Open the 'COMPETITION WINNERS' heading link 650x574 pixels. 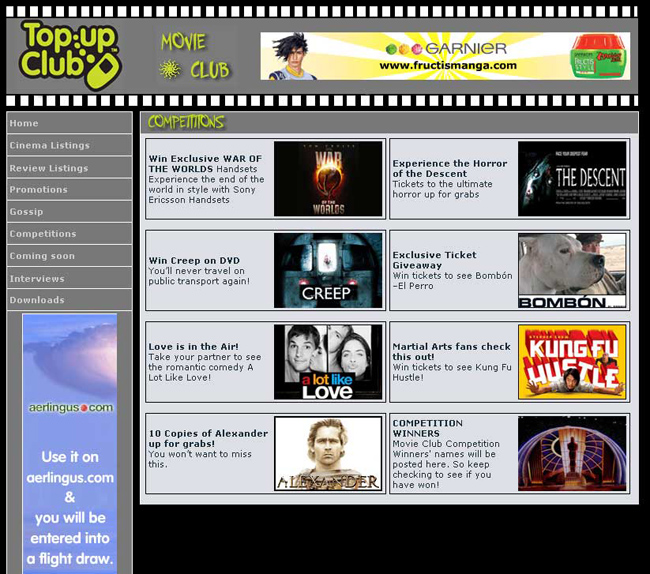pyautogui.click(x=427, y=428)
